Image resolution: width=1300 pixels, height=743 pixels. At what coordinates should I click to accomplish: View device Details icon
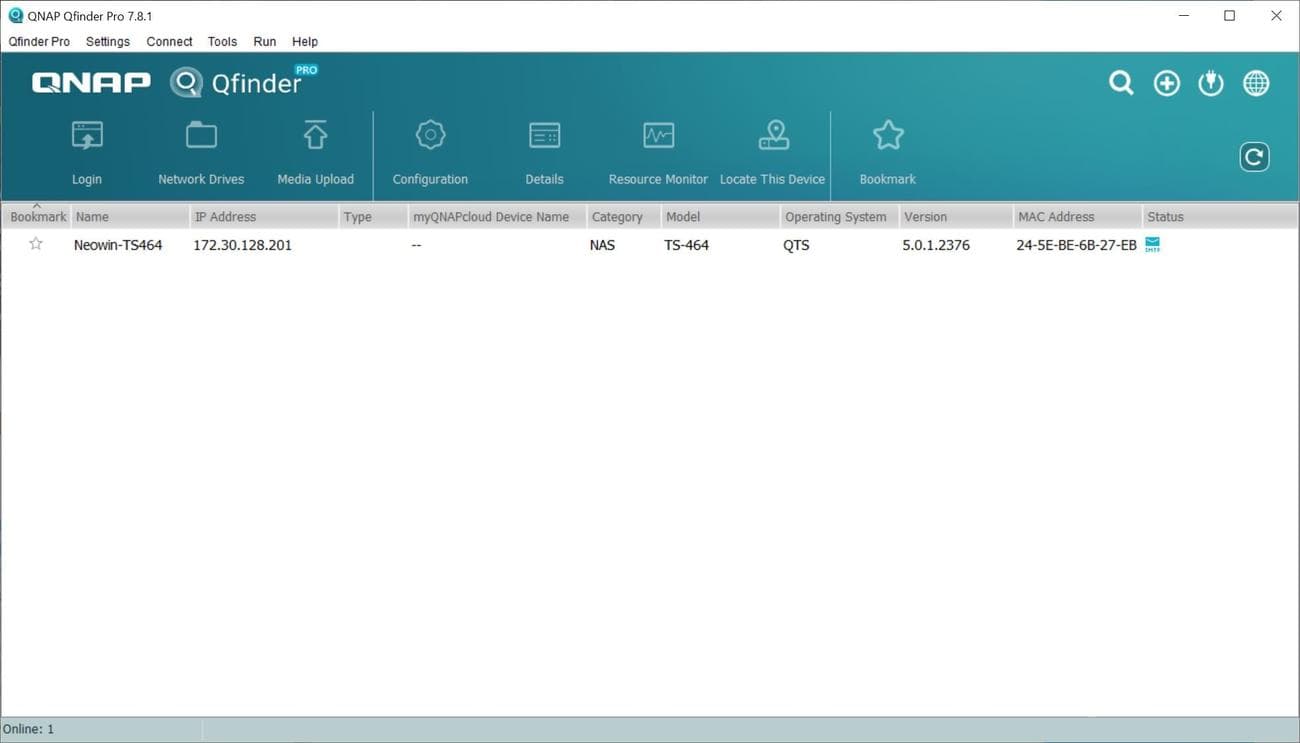[544, 150]
